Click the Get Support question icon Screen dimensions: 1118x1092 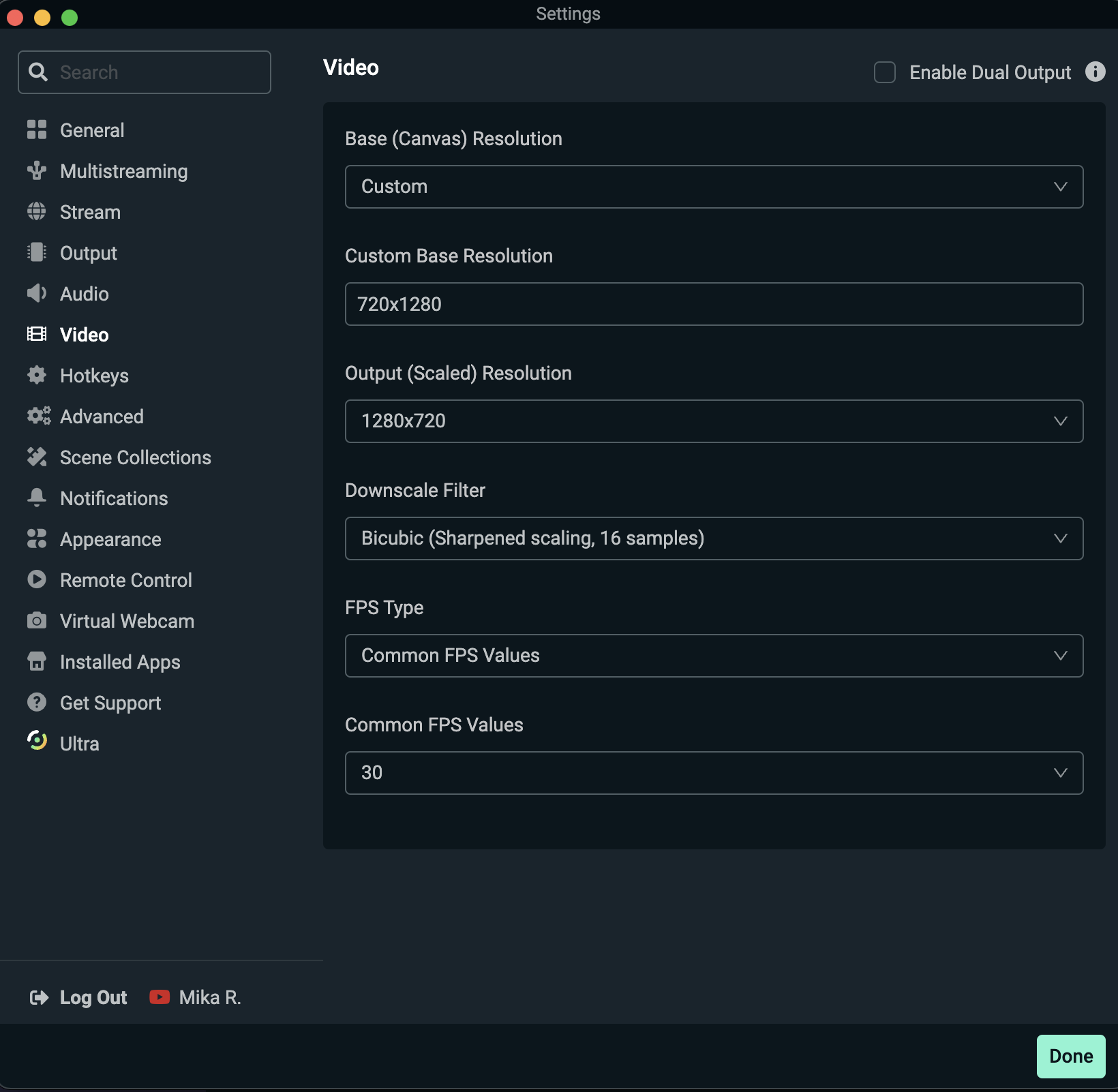click(37, 702)
